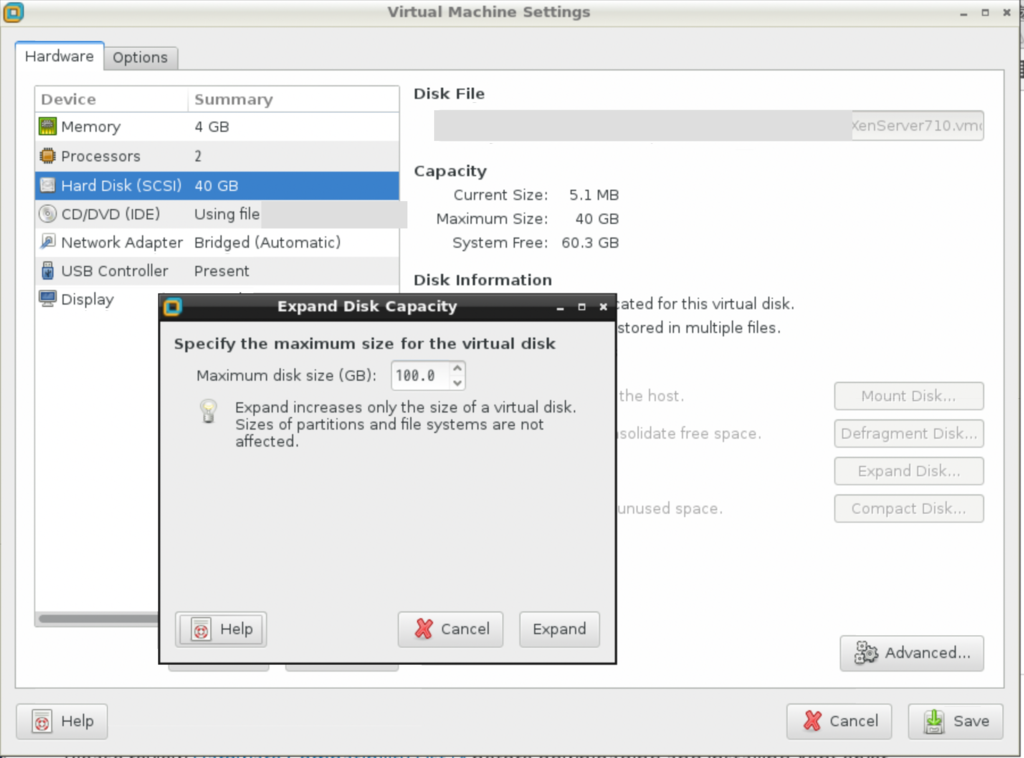Maximize the Expand Disk Capacity dialog

click(582, 306)
